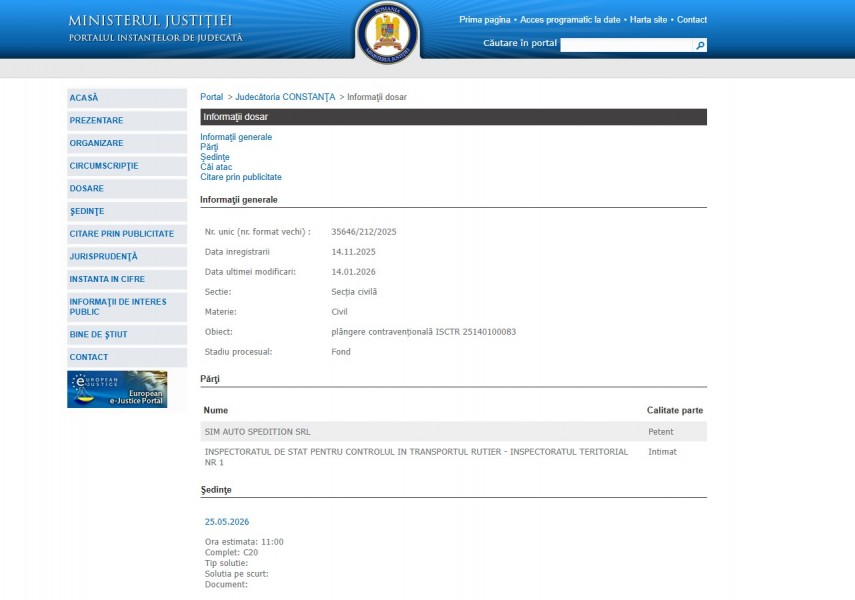Jump to Căi atac section link

pyautogui.click(x=216, y=167)
